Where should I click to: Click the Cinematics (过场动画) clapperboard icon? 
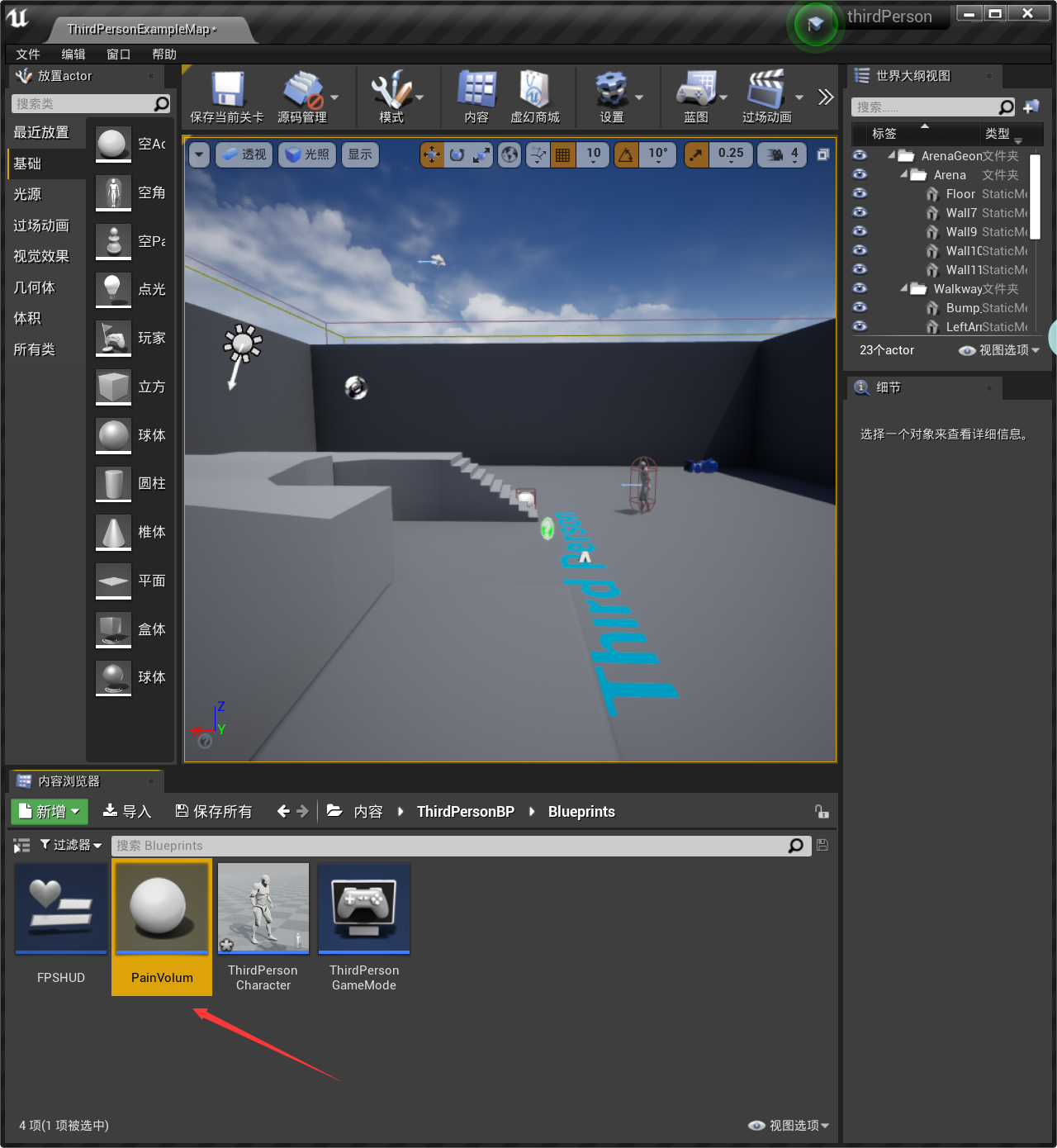pos(766,89)
